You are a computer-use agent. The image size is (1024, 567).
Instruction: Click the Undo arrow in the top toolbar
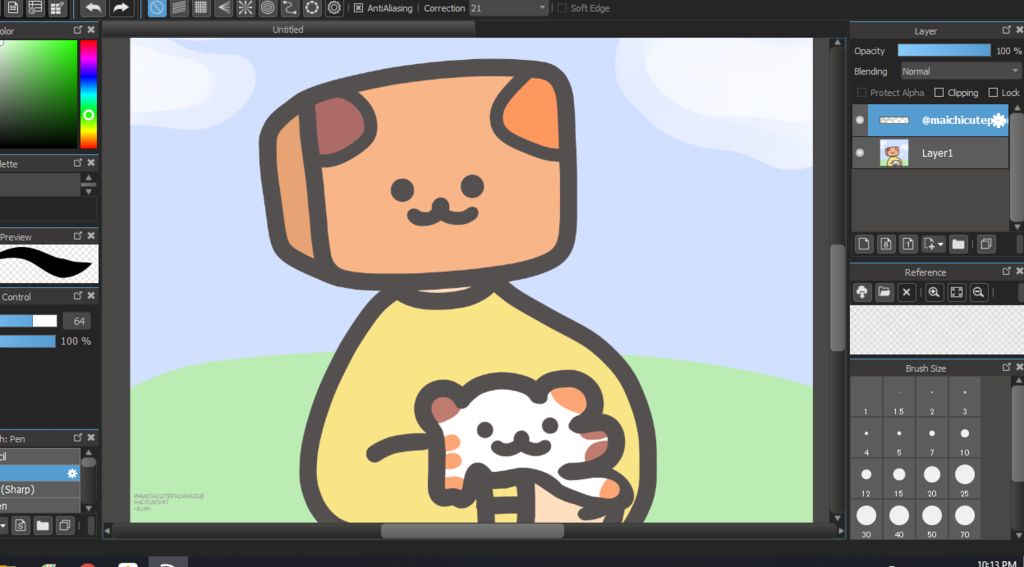[x=94, y=8]
